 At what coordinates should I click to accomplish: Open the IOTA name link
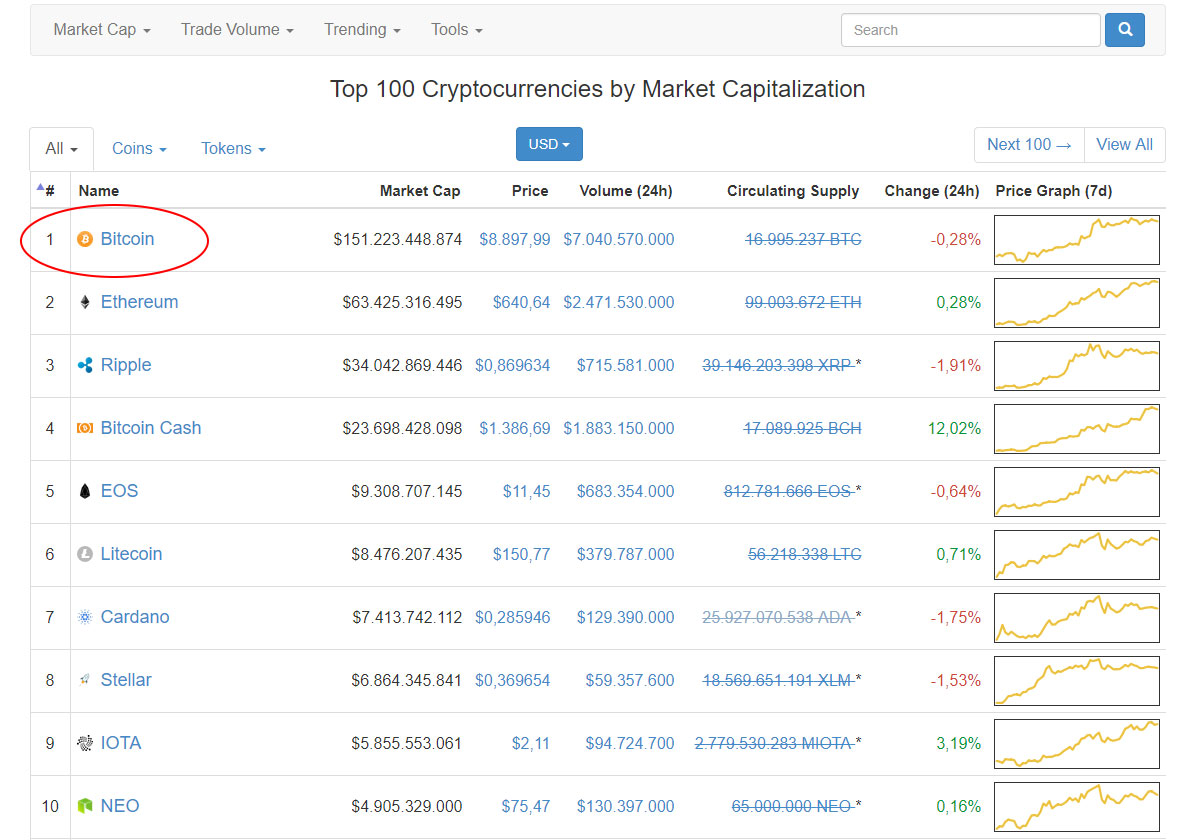[121, 742]
